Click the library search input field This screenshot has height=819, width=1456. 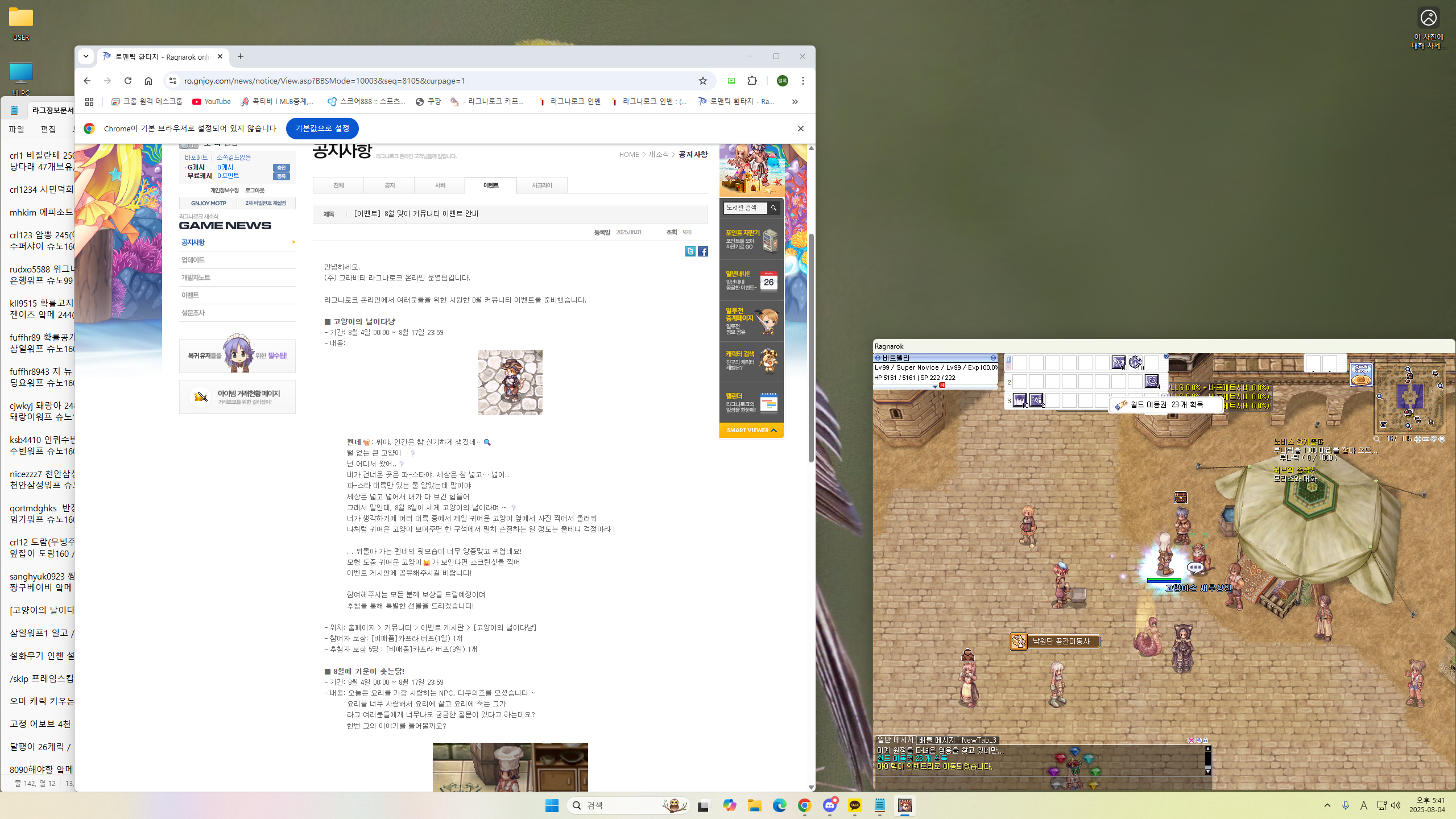745,208
